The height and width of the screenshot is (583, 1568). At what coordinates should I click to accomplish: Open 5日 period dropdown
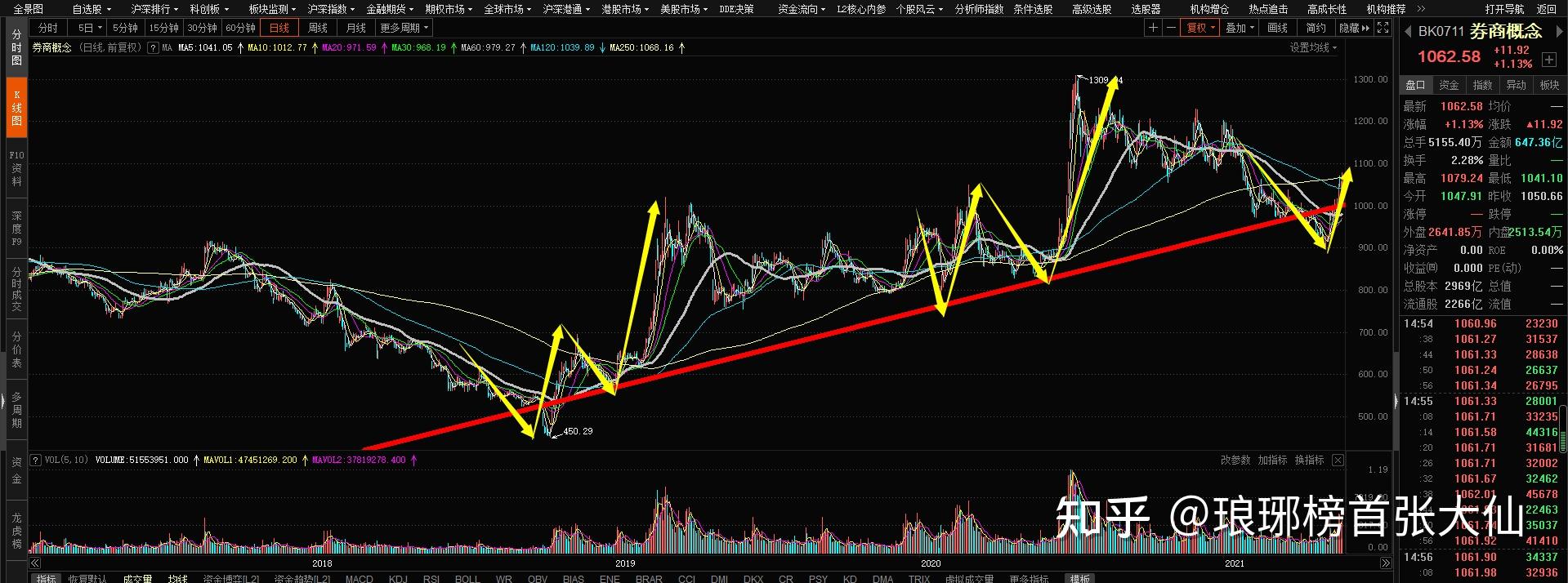(x=87, y=28)
